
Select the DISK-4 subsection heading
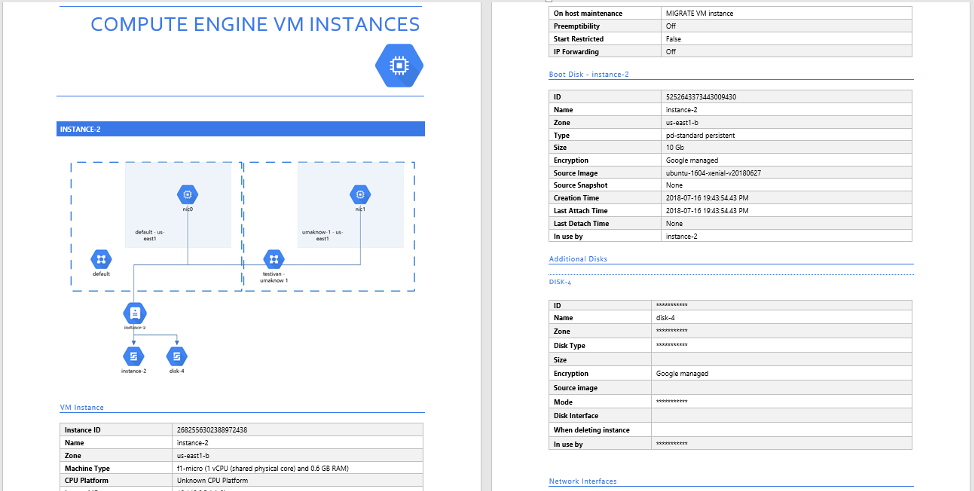pos(560,282)
